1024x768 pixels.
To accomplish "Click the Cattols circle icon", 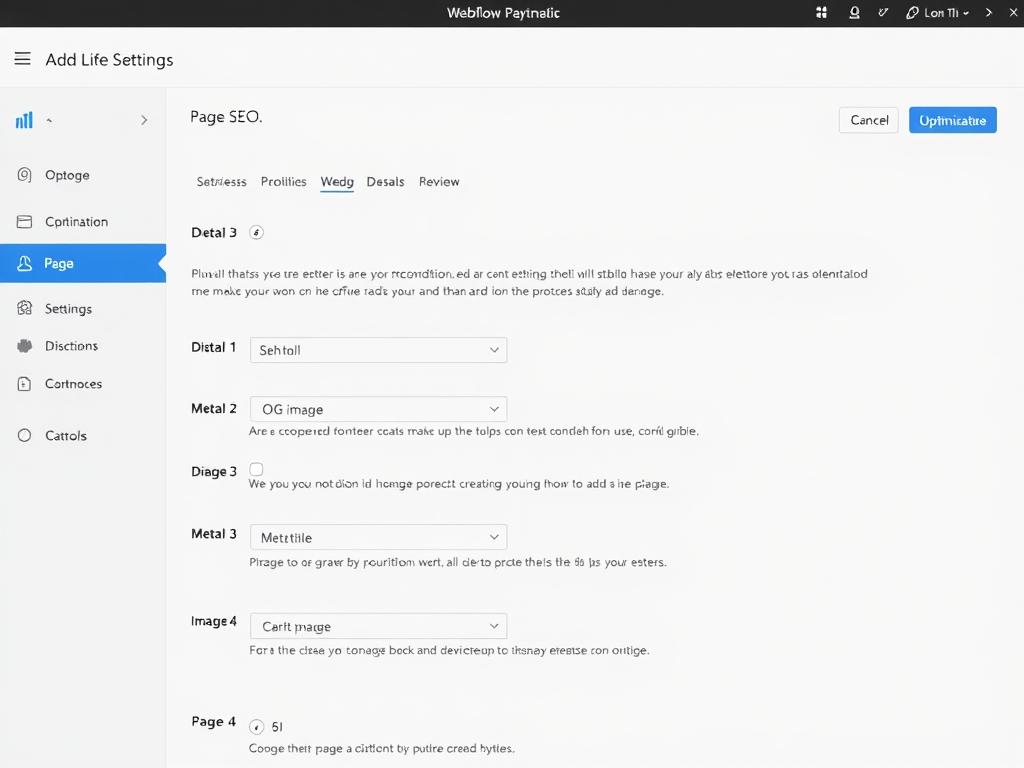I will pyautogui.click(x=24, y=436).
